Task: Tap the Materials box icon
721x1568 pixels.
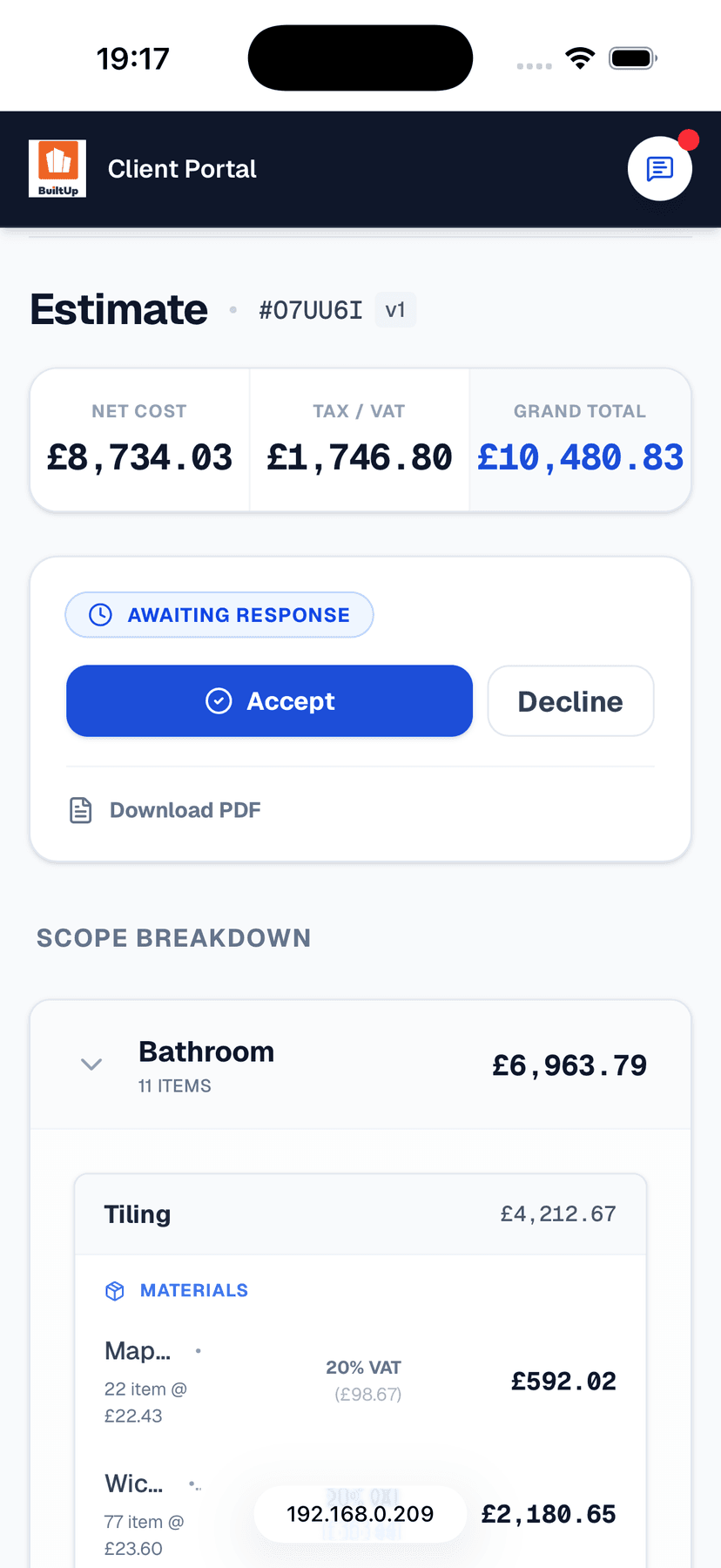Action: pyautogui.click(x=115, y=1291)
